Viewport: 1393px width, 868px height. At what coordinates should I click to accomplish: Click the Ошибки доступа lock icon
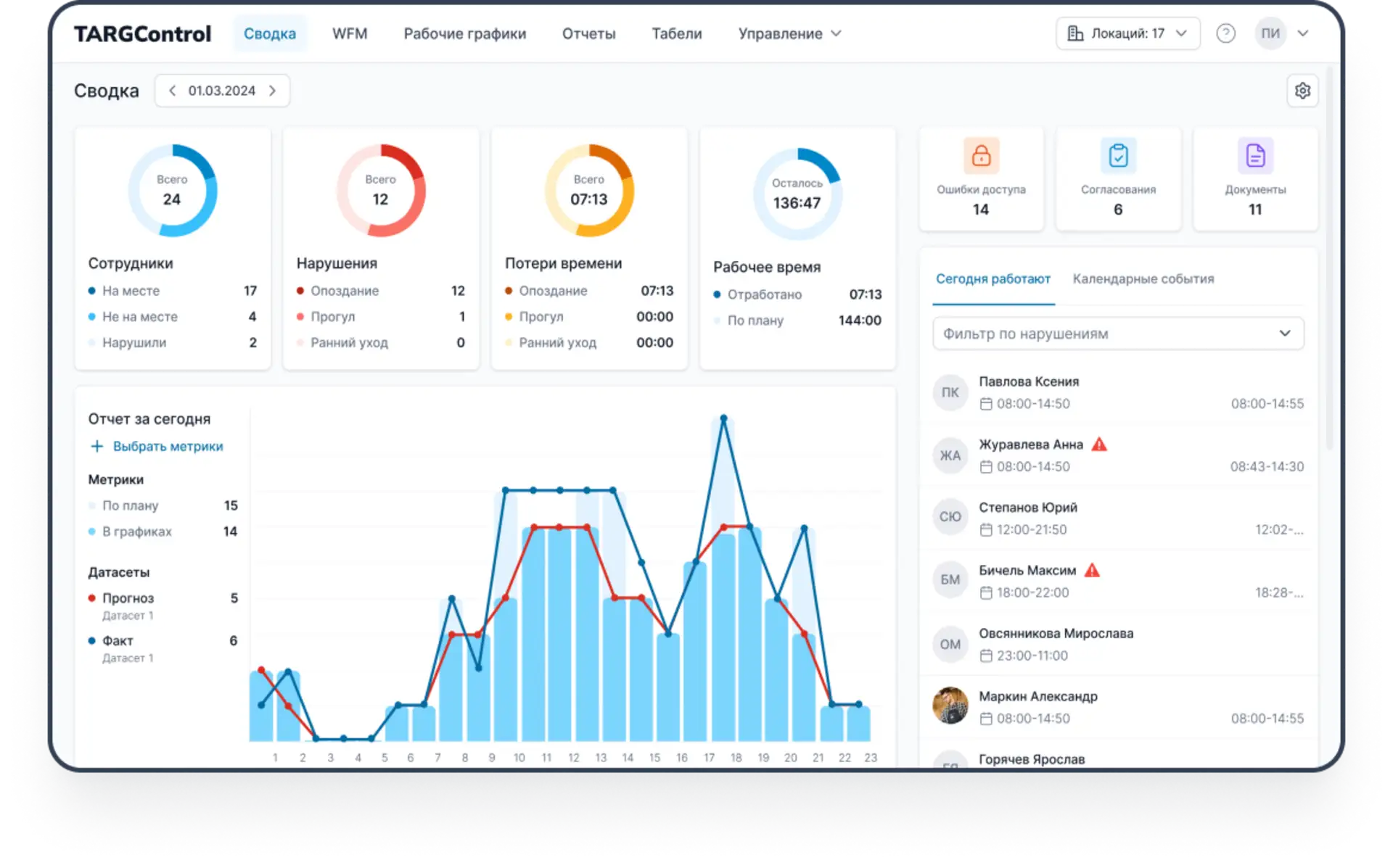pos(981,155)
